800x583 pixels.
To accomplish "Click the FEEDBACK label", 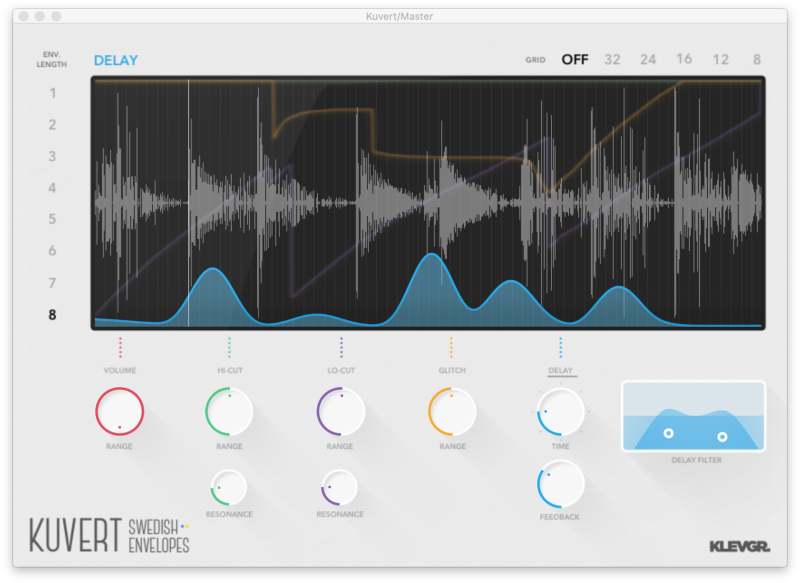I will pyautogui.click(x=560, y=517).
